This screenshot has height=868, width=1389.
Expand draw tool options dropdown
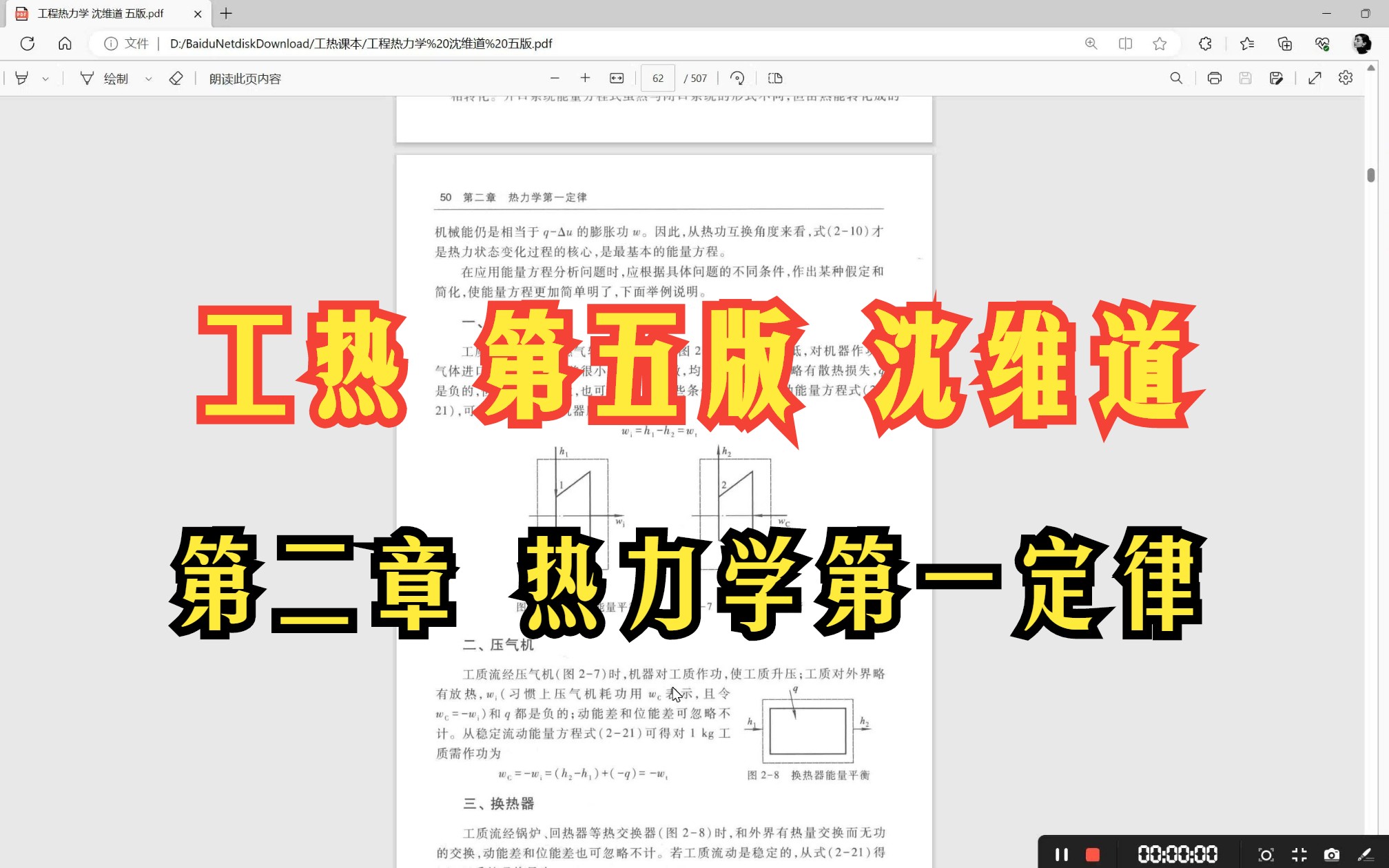click(x=148, y=79)
